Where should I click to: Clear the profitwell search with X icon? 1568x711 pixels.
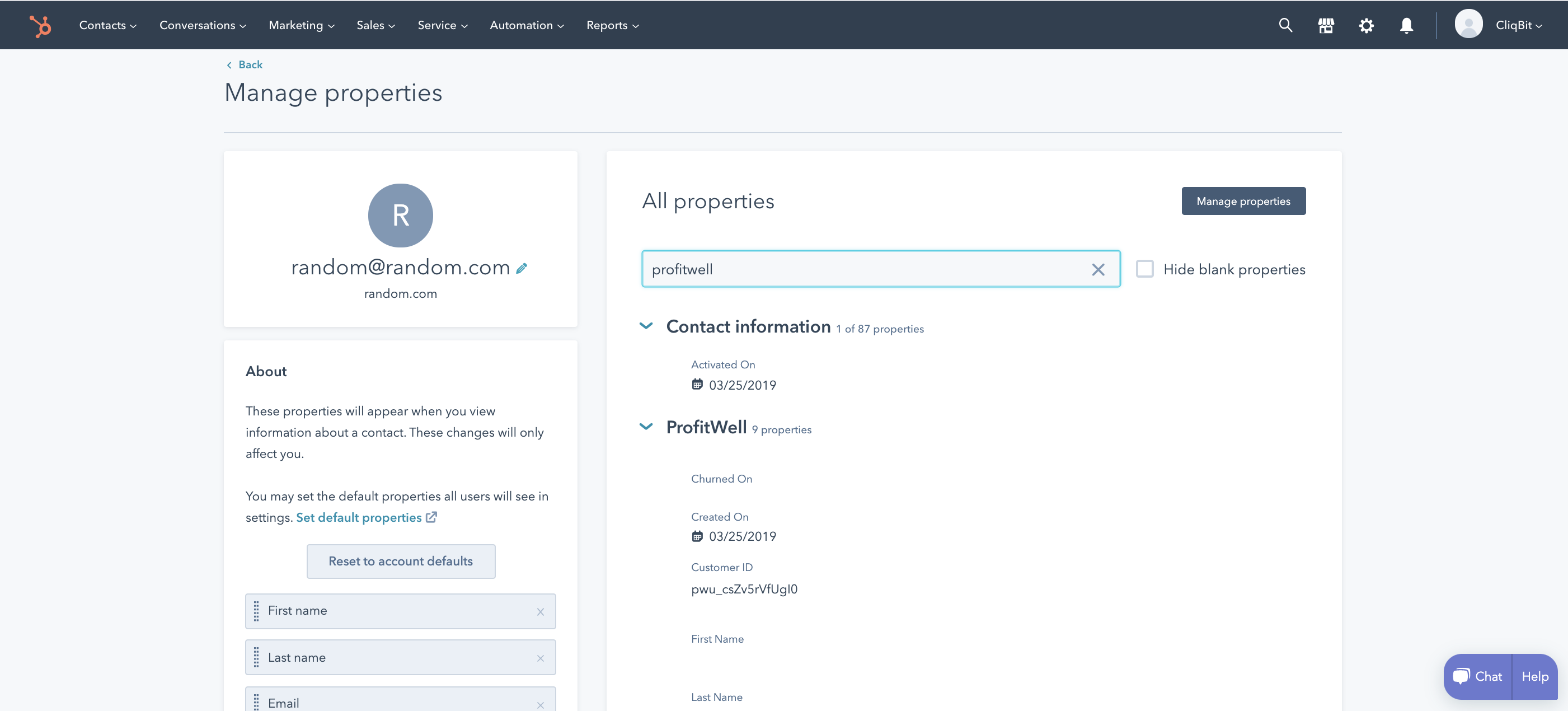point(1098,269)
